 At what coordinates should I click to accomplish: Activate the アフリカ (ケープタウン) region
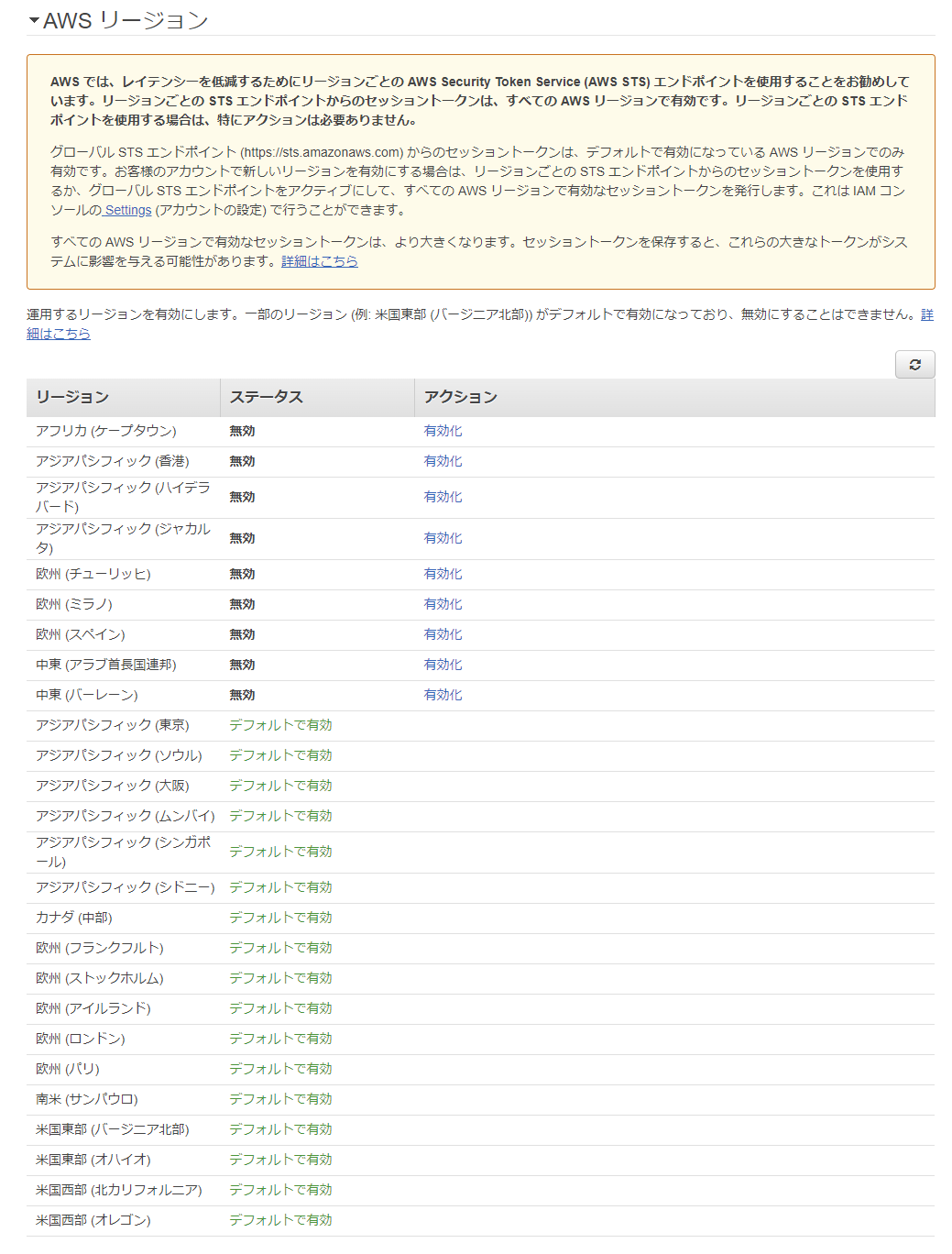click(443, 430)
